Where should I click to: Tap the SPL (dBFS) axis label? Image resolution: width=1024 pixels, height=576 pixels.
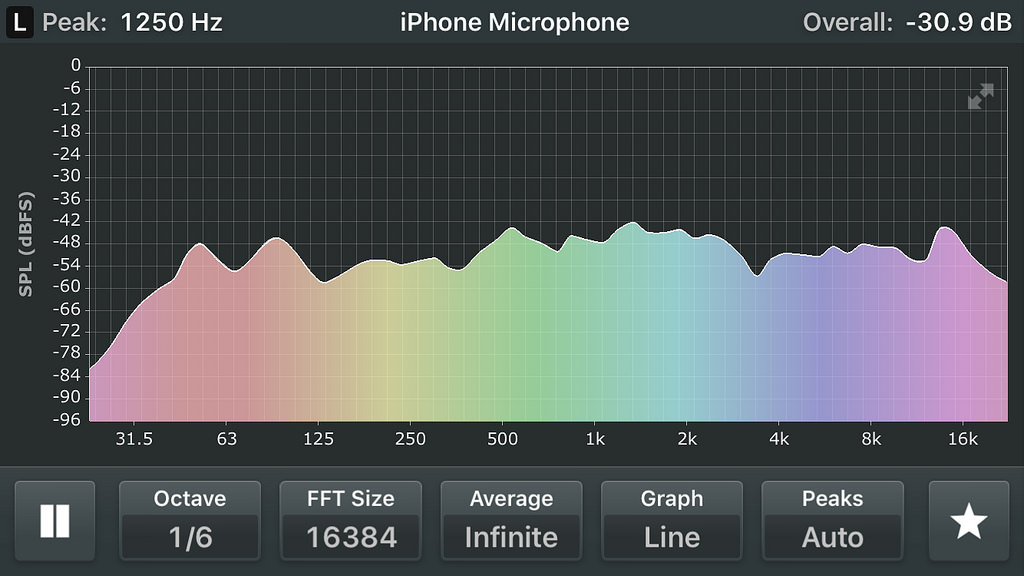[27, 243]
